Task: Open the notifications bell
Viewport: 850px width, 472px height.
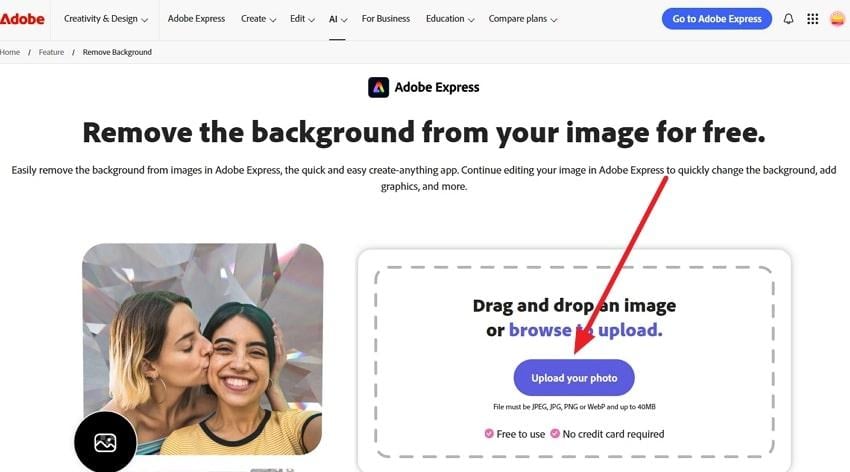Action: point(788,19)
